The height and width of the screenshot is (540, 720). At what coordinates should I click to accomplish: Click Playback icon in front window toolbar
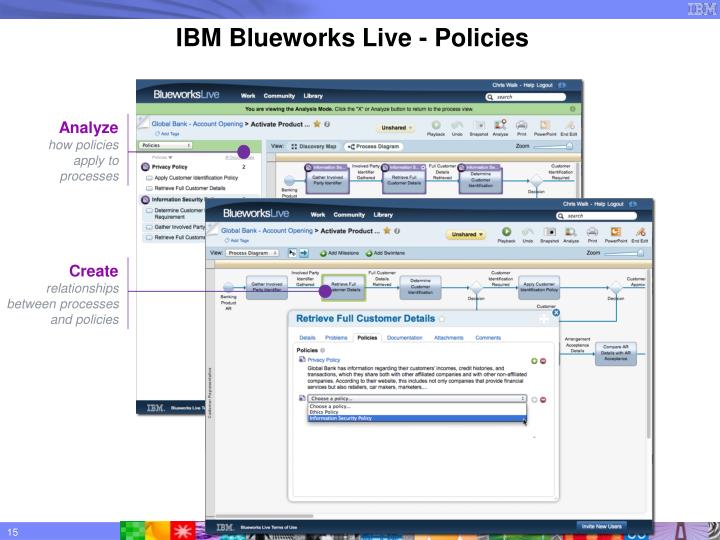point(506,232)
